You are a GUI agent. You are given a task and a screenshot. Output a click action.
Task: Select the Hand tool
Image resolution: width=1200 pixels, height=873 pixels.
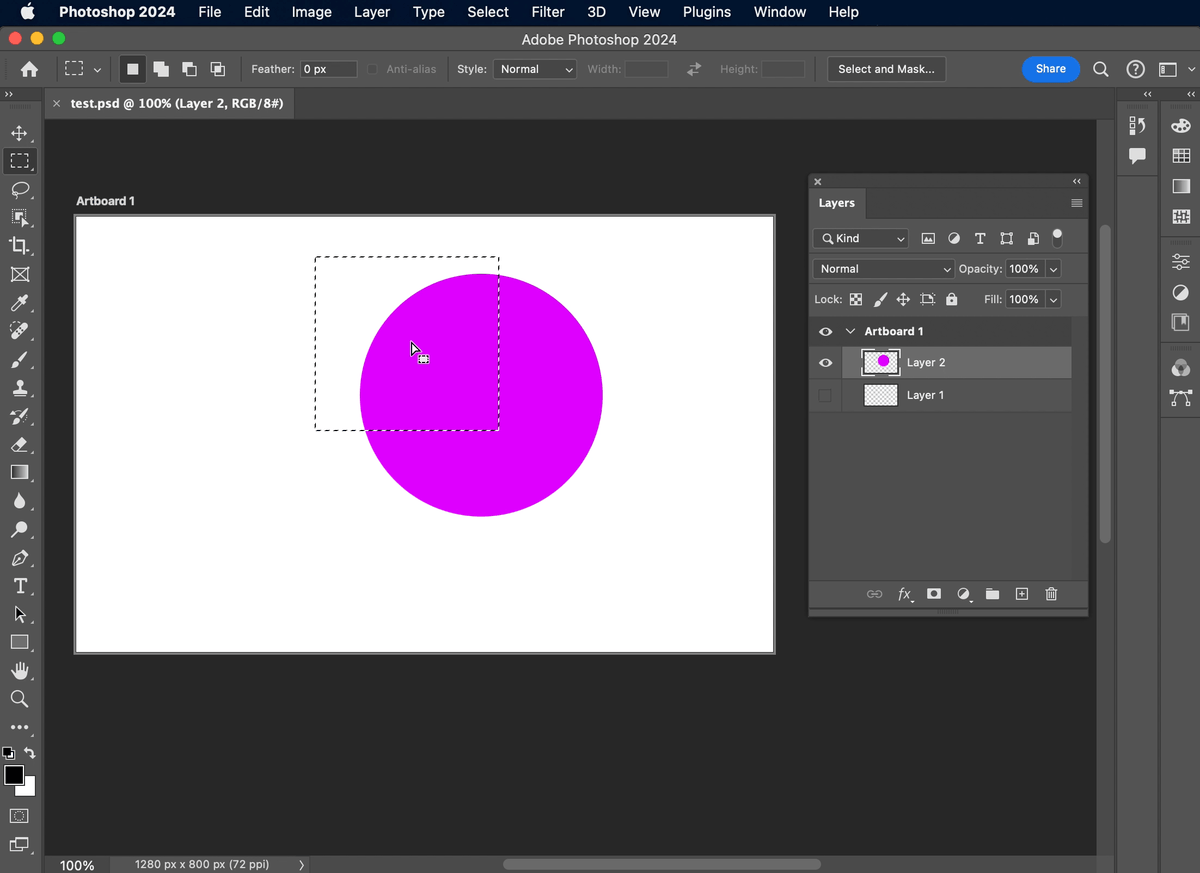coord(20,671)
